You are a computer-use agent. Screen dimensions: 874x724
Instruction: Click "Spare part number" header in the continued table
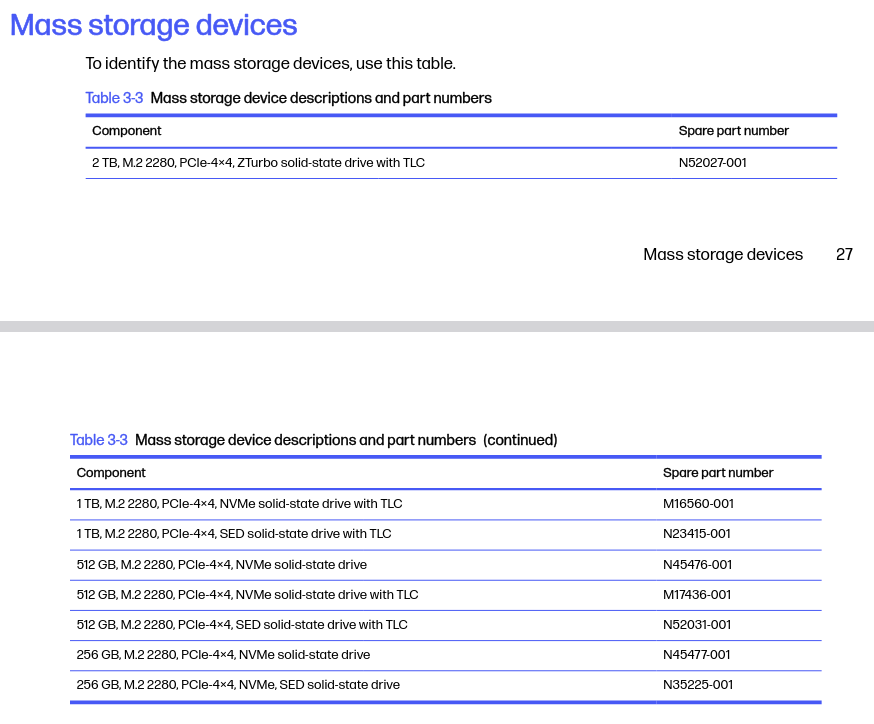click(x=717, y=473)
